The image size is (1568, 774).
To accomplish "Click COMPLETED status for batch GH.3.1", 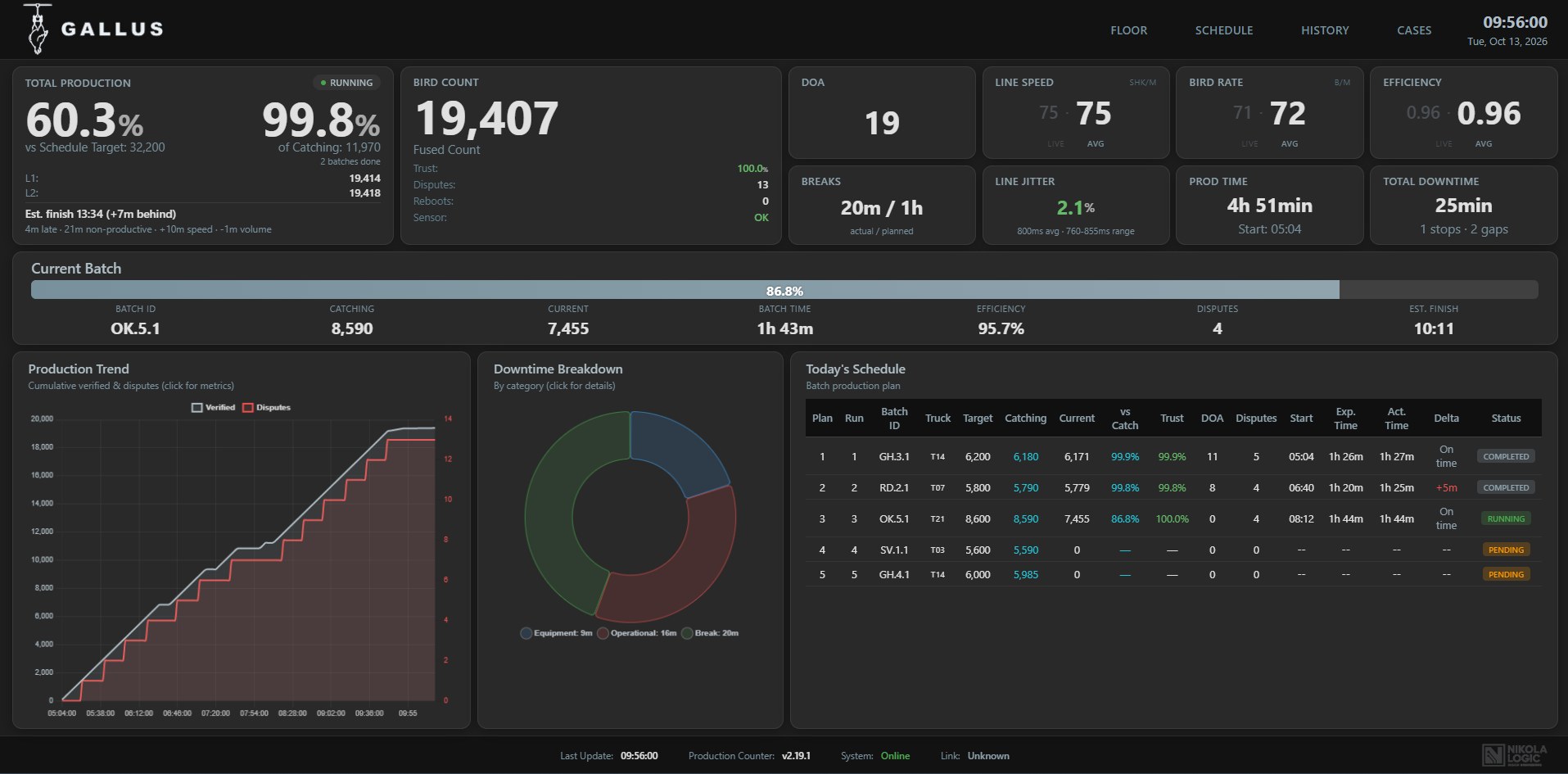I will click(x=1506, y=456).
